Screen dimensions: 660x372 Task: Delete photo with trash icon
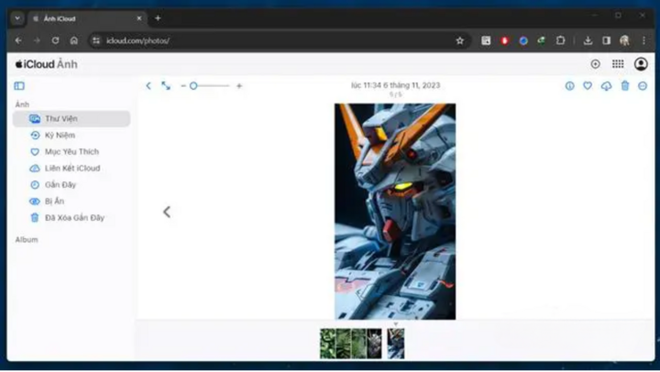click(x=625, y=86)
